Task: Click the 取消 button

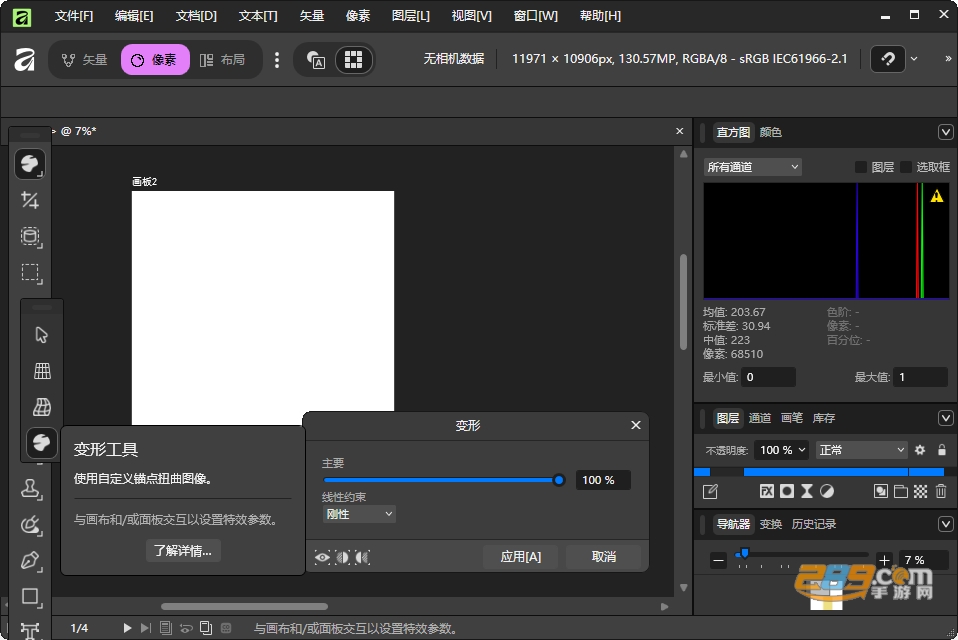Action: [604, 557]
